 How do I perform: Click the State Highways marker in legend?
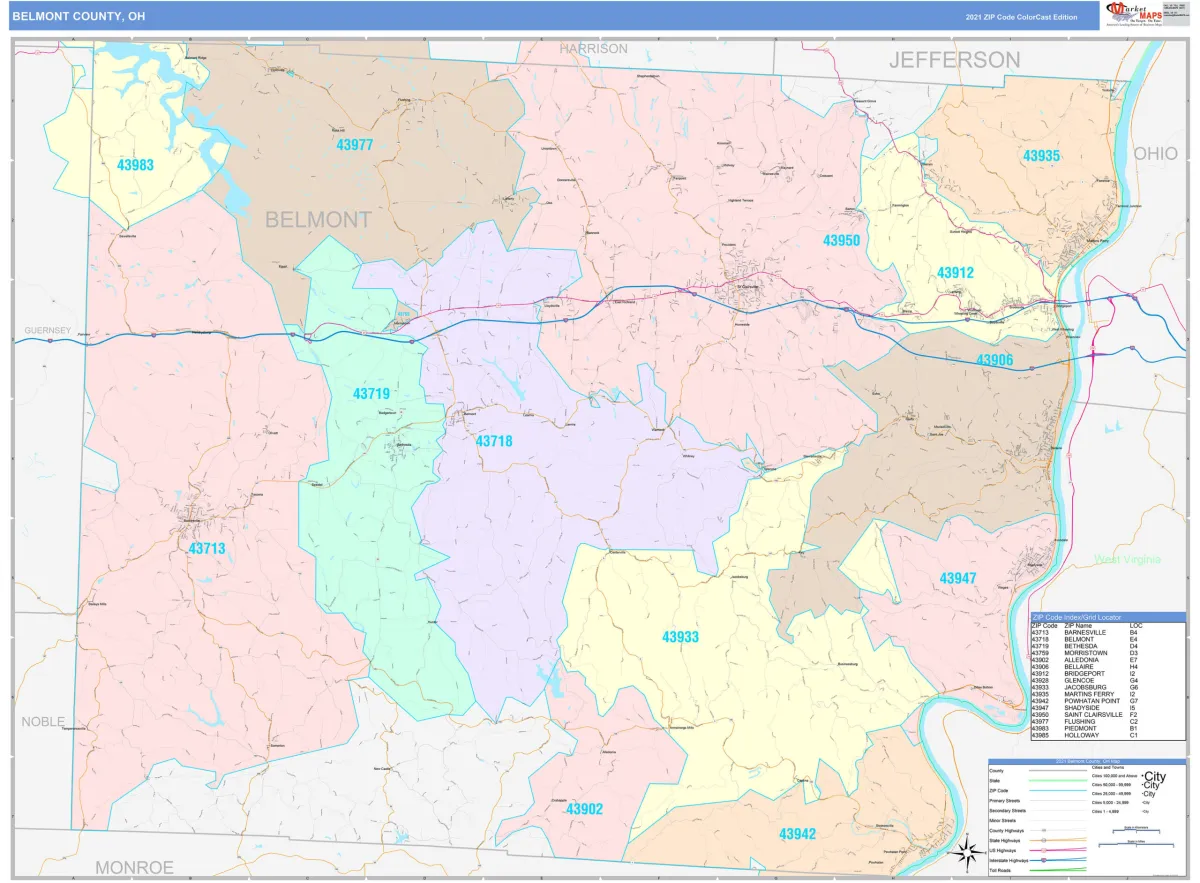point(1043,840)
